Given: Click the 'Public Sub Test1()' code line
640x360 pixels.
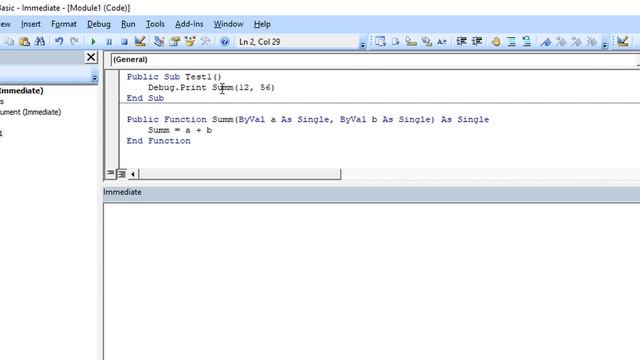Looking at the screenshot, I should 174,77.
